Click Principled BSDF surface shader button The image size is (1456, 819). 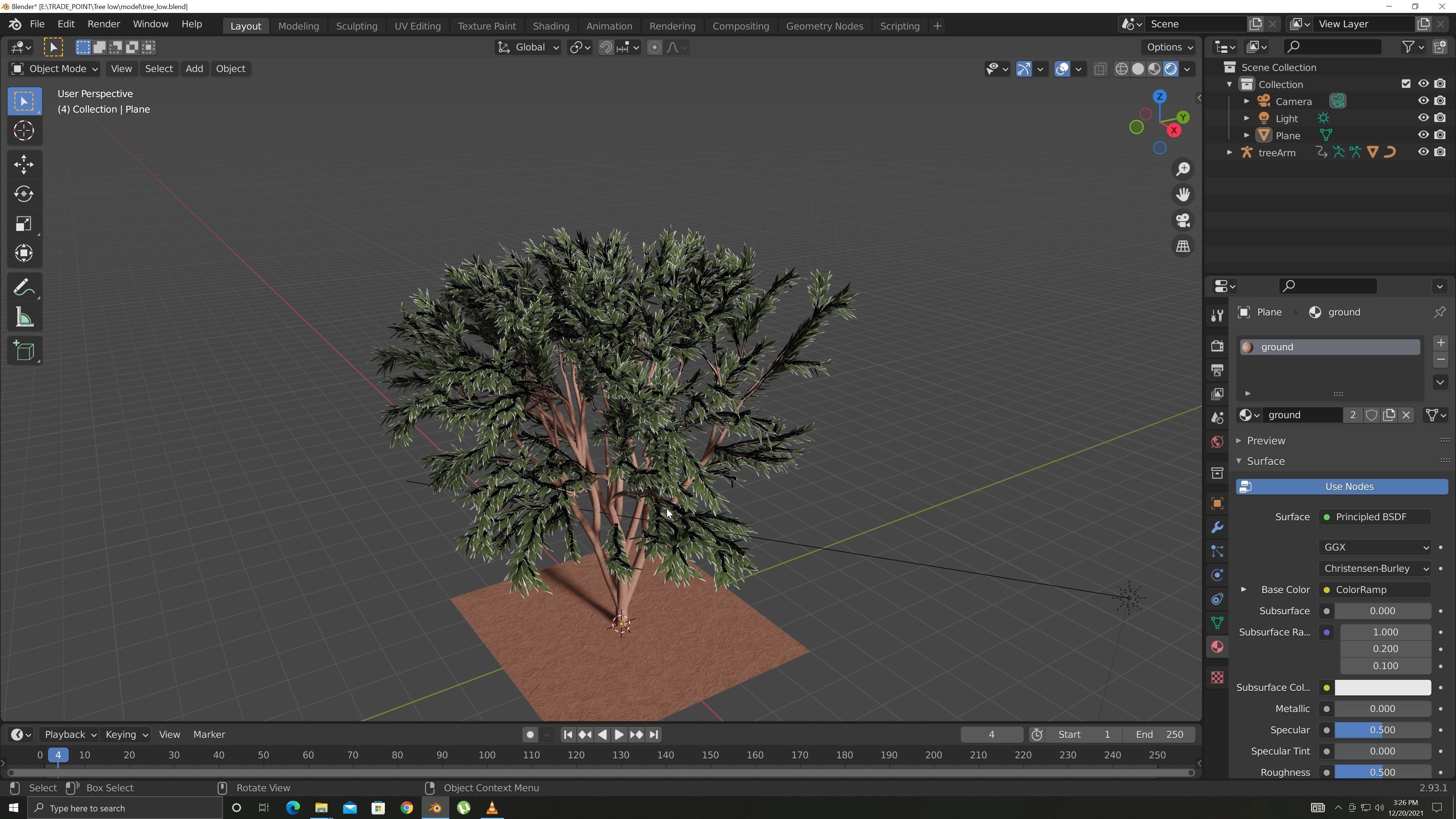point(1374,516)
